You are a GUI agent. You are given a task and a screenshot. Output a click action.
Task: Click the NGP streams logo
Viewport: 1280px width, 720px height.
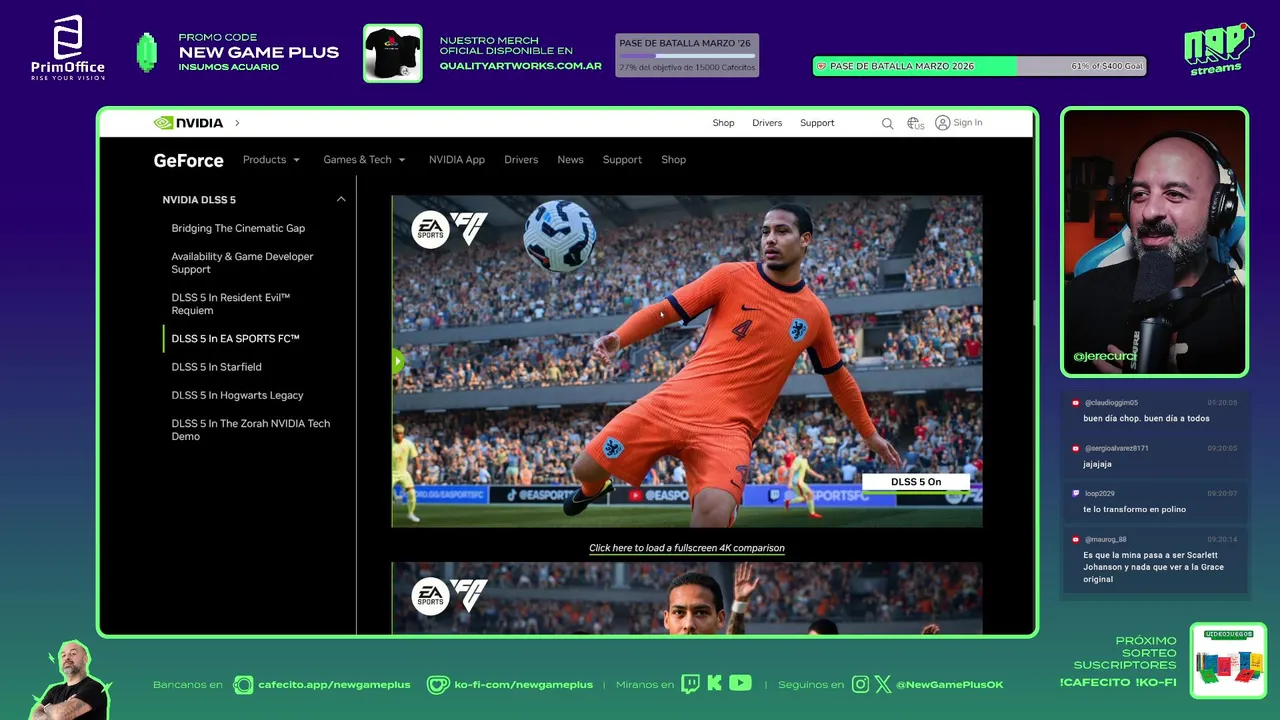pyautogui.click(x=1218, y=48)
